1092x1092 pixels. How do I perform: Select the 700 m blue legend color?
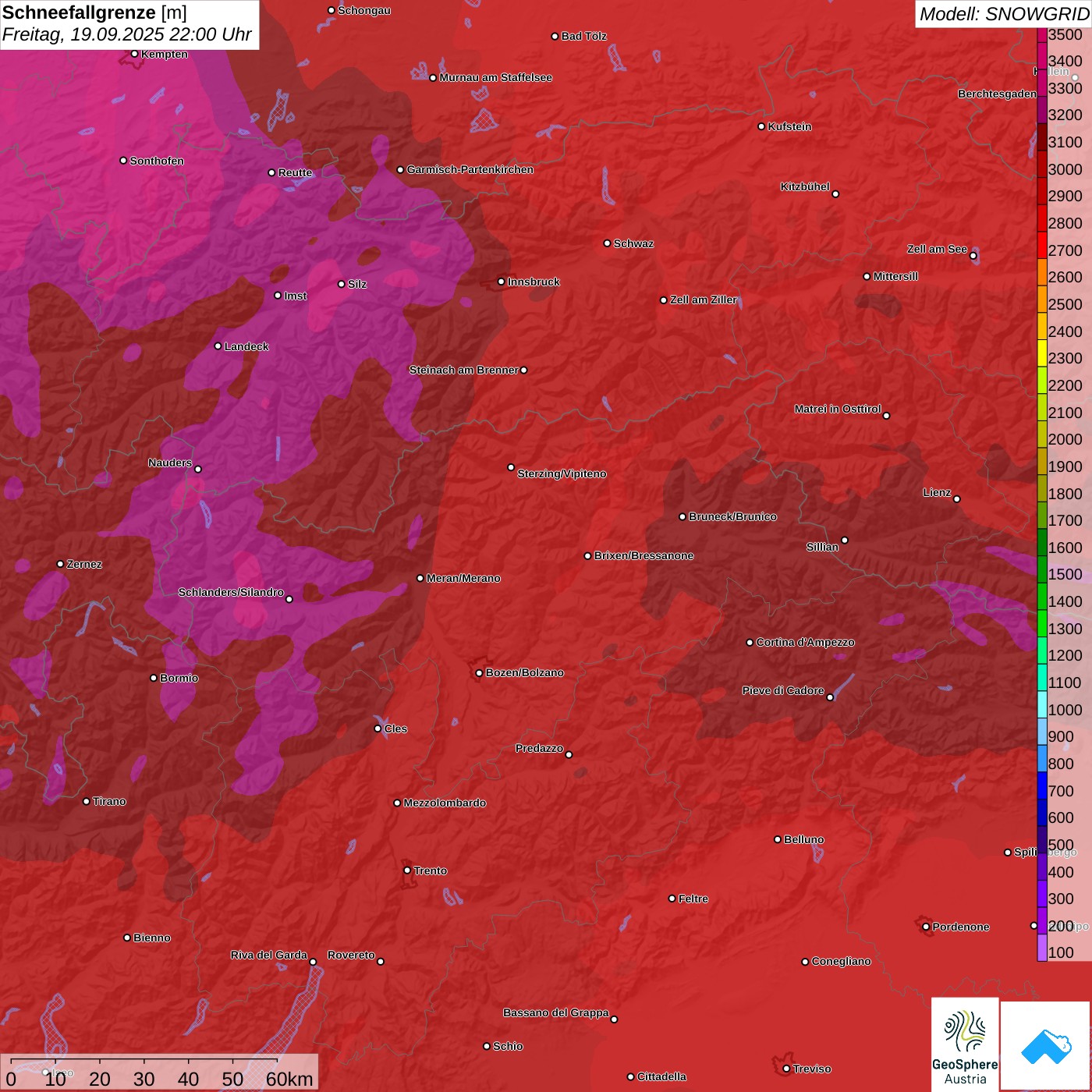click(1042, 785)
